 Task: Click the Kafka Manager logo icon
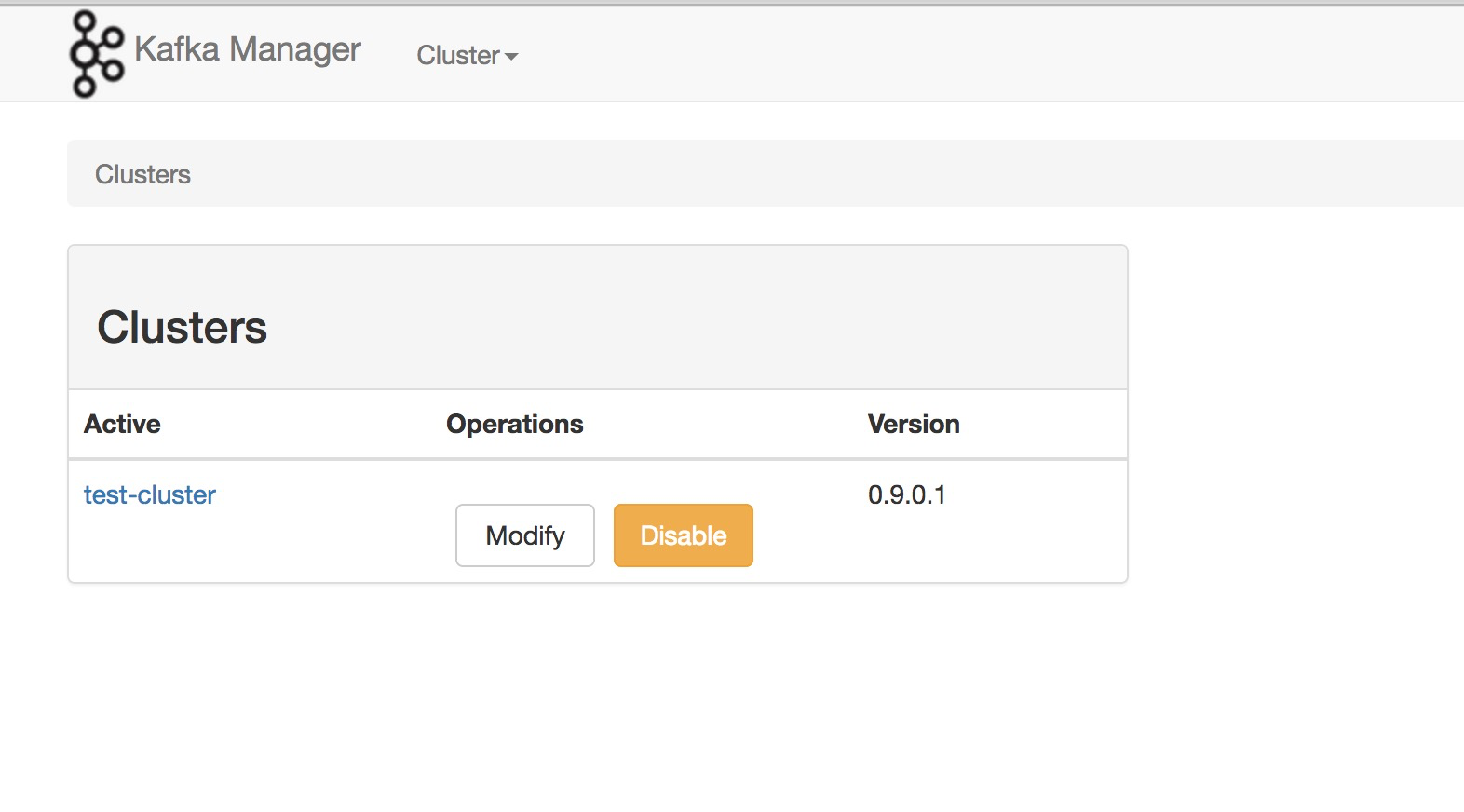coord(97,54)
